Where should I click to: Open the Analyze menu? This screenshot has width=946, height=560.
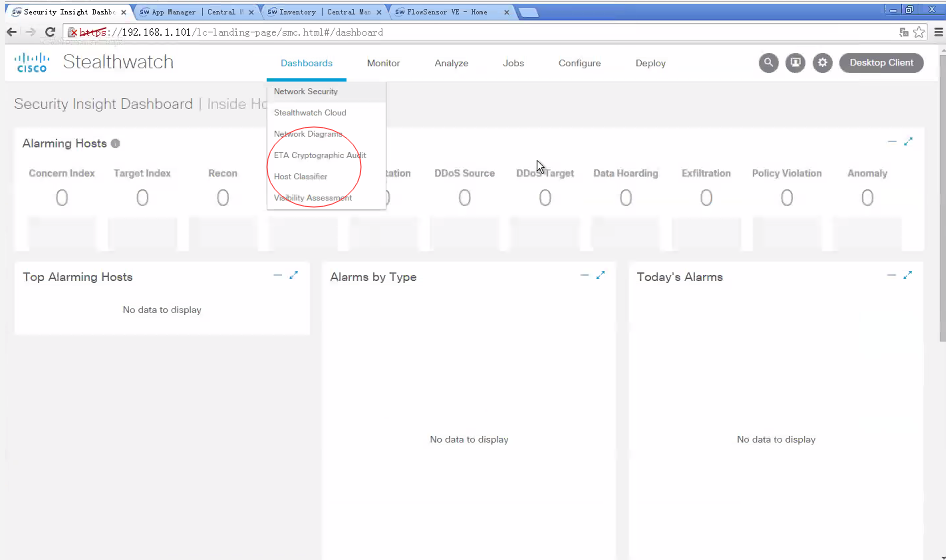click(x=451, y=63)
